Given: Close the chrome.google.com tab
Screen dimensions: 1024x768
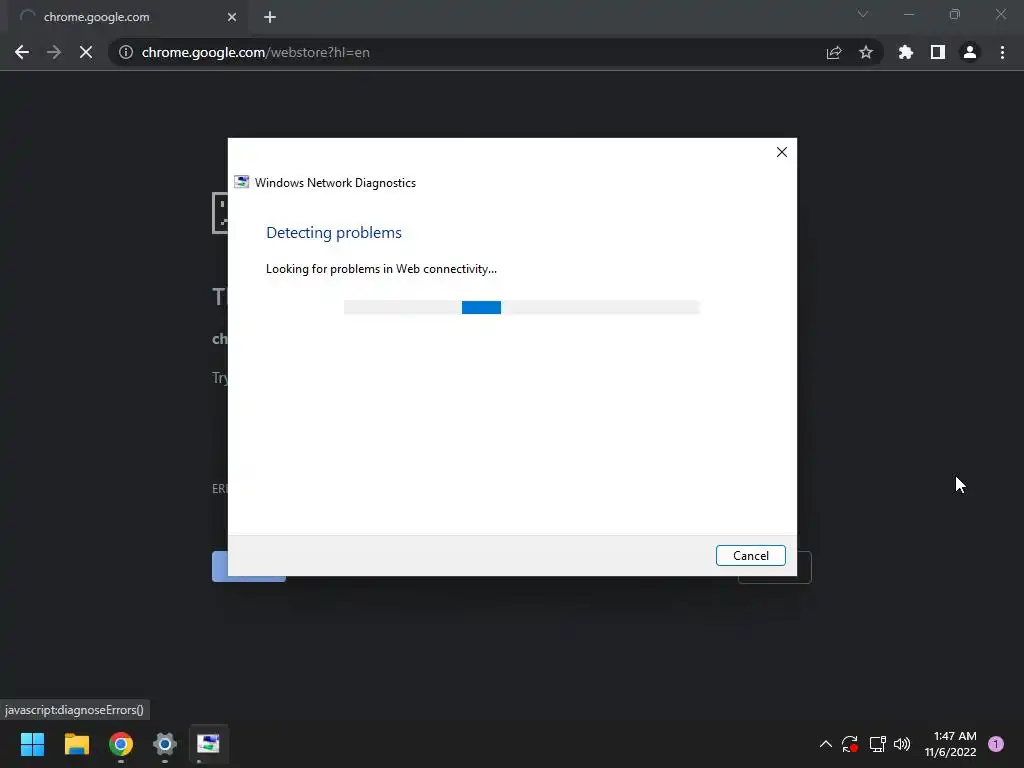Looking at the screenshot, I should tap(232, 17).
